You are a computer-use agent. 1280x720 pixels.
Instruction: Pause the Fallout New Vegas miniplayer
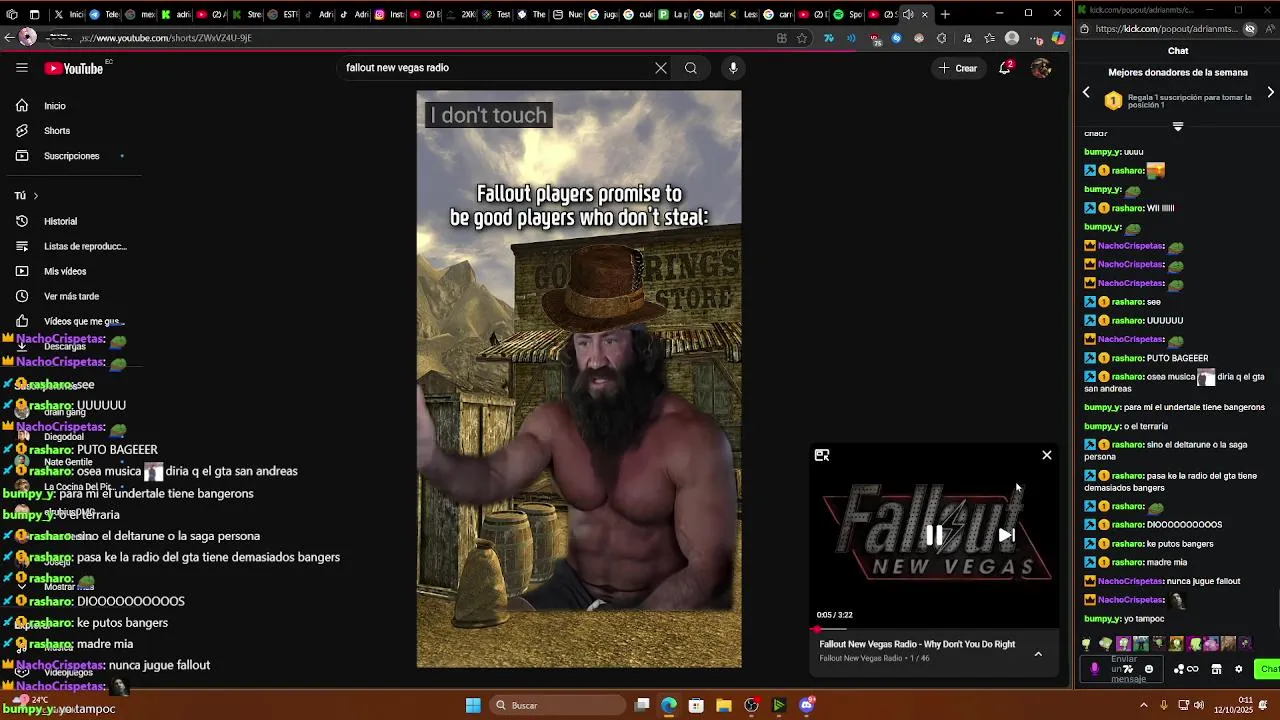934,535
